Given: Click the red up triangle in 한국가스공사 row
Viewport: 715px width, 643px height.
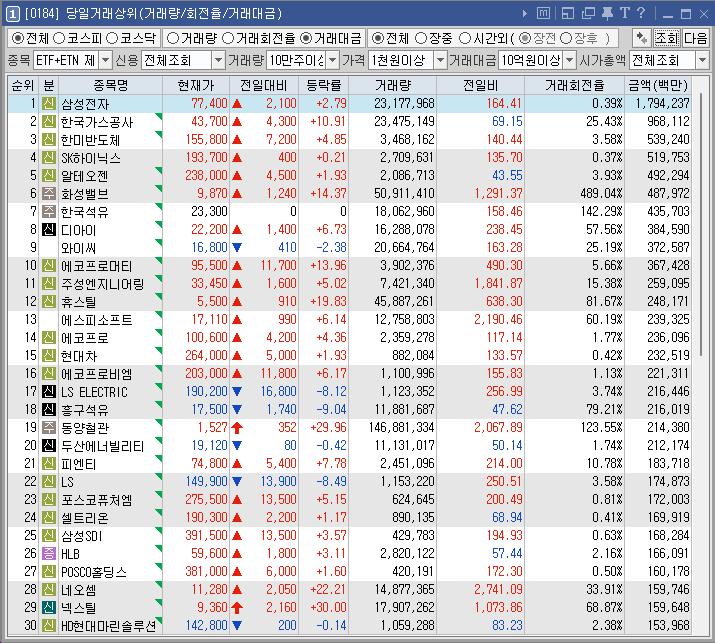Looking at the screenshot, I should [x=237, y=122].
